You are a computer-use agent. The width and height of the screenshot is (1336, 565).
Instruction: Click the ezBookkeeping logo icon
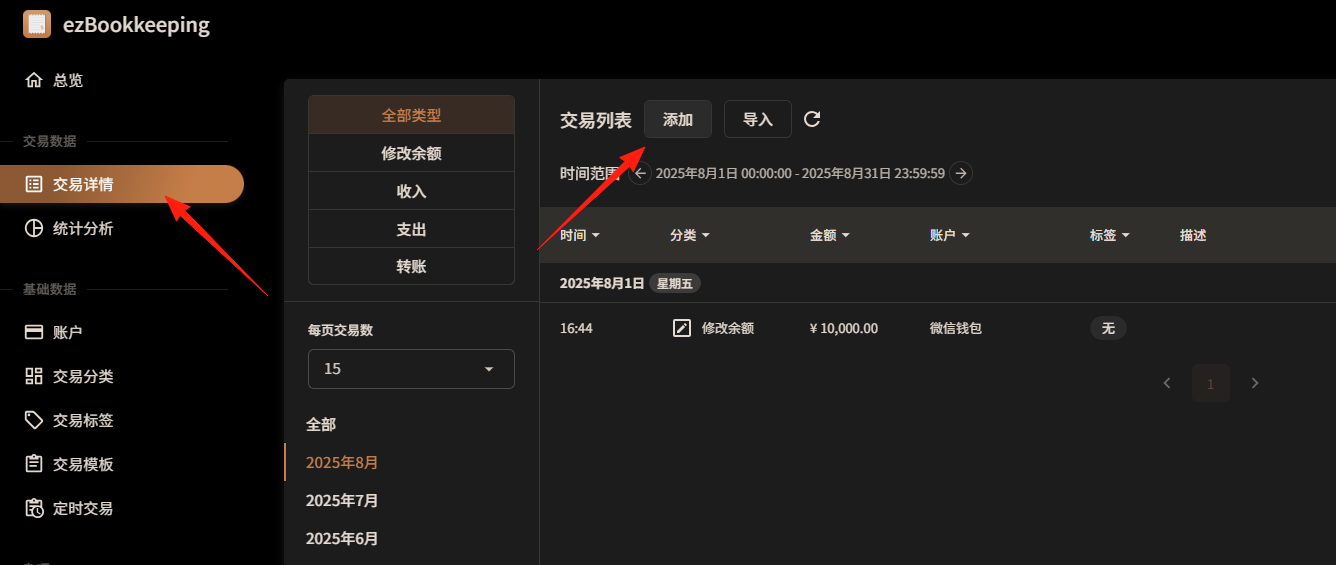point(37,24)
